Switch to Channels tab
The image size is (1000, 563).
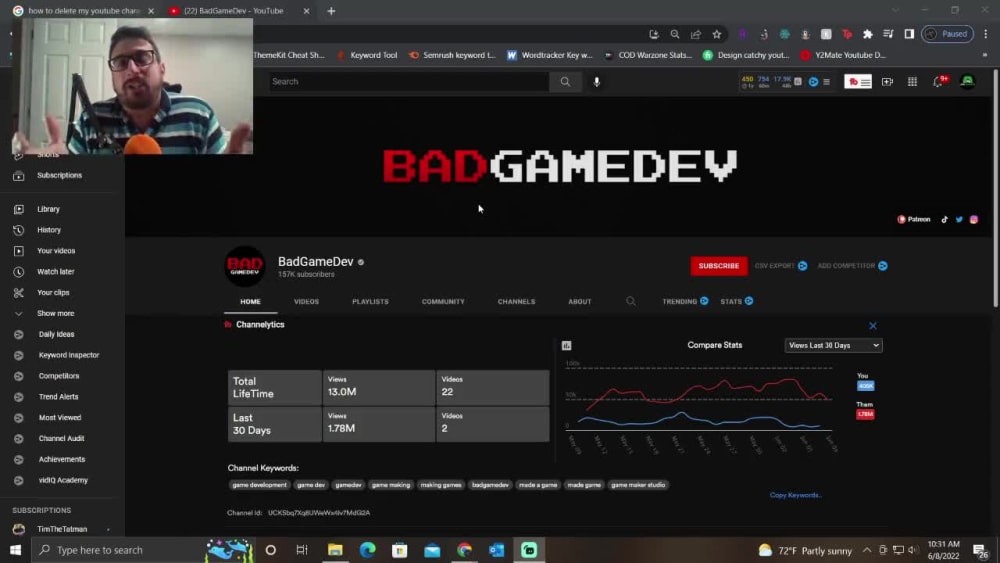pyautogui.click(x=516, y=302)
